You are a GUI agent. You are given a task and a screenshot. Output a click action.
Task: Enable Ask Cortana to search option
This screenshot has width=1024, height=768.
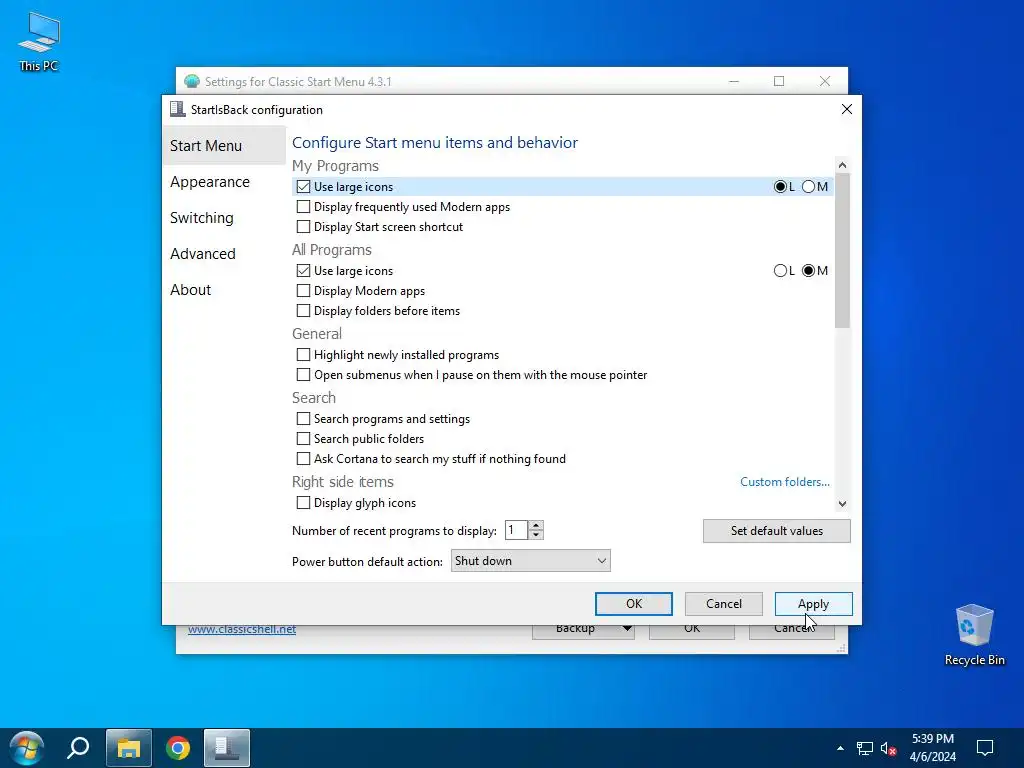(x=303, y=459)
